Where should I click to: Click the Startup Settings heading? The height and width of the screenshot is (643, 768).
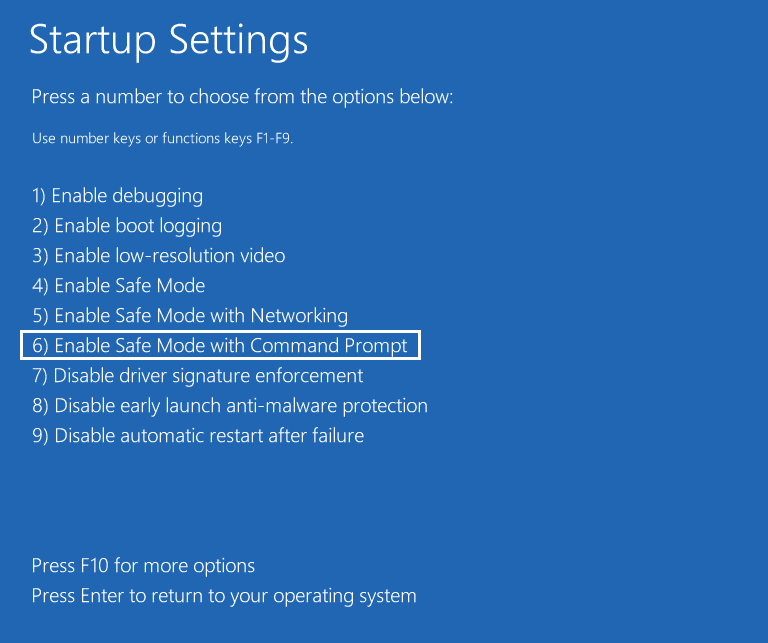tap(168, 41)
